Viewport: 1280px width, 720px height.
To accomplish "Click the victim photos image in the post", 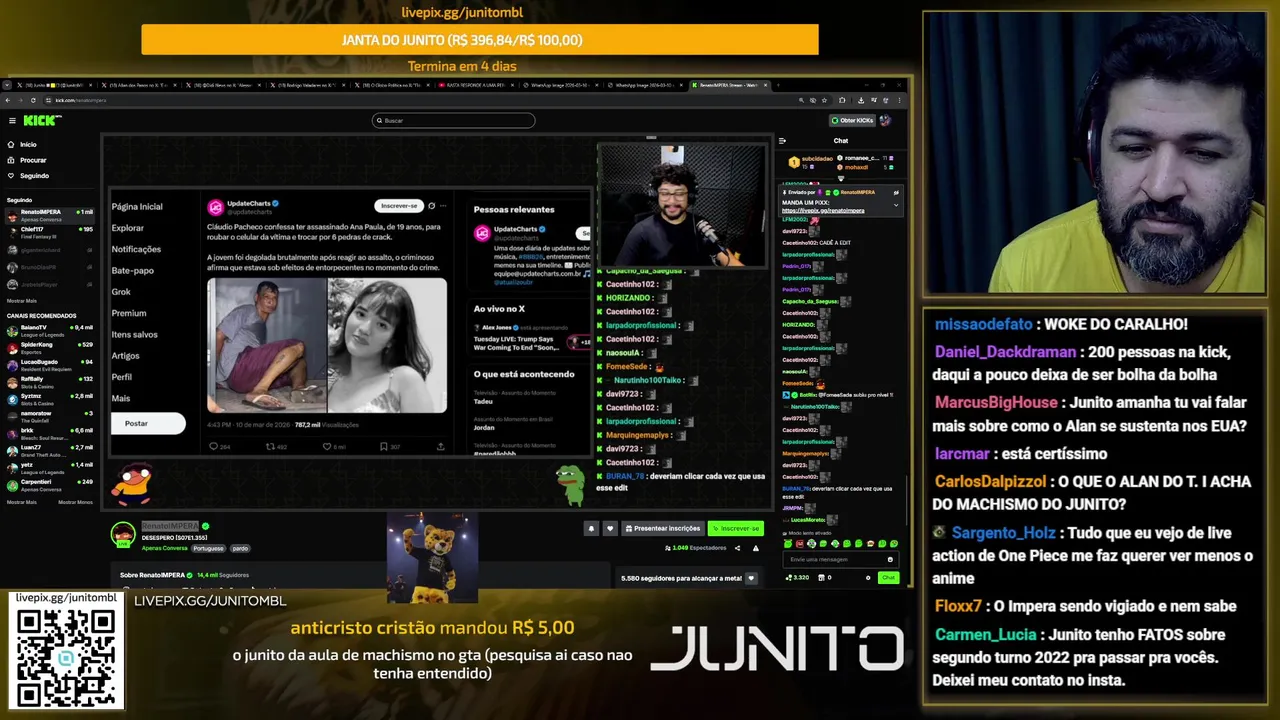I will point(327,345).
